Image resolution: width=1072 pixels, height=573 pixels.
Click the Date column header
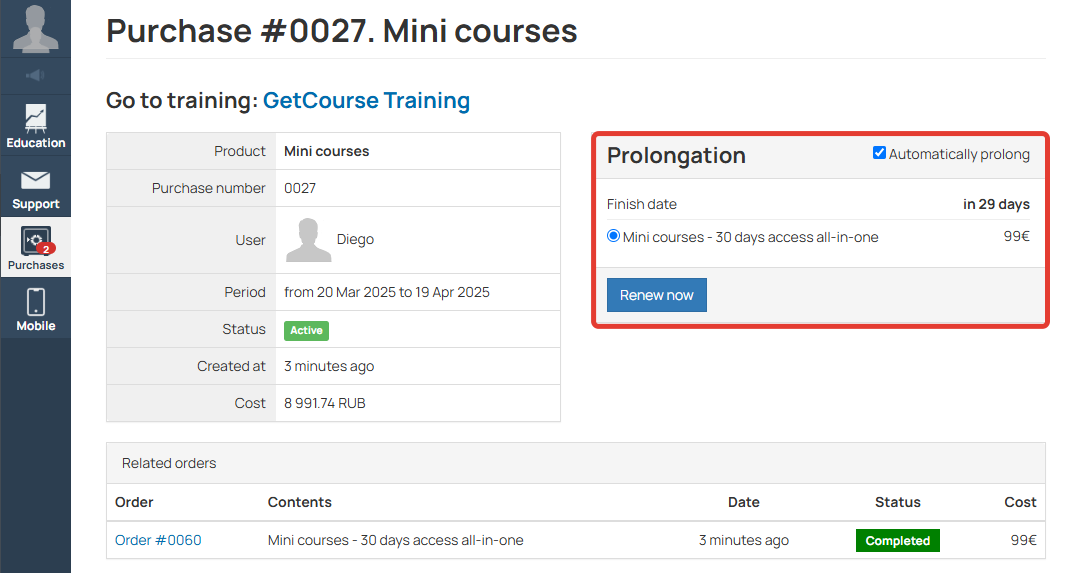coord(743,502)
